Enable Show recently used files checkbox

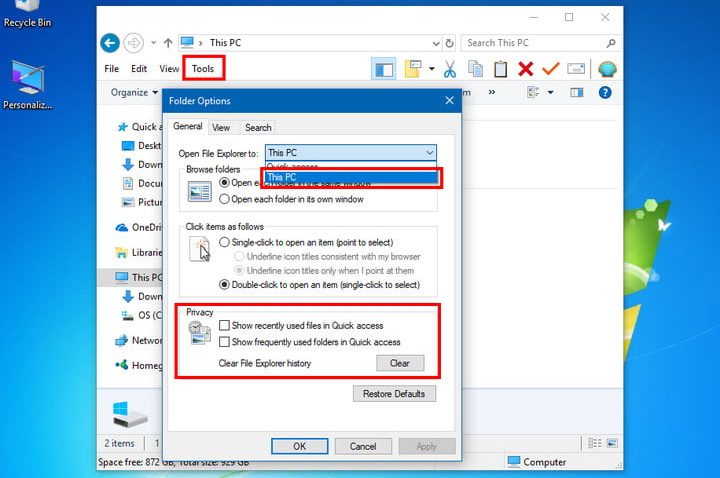224,326
